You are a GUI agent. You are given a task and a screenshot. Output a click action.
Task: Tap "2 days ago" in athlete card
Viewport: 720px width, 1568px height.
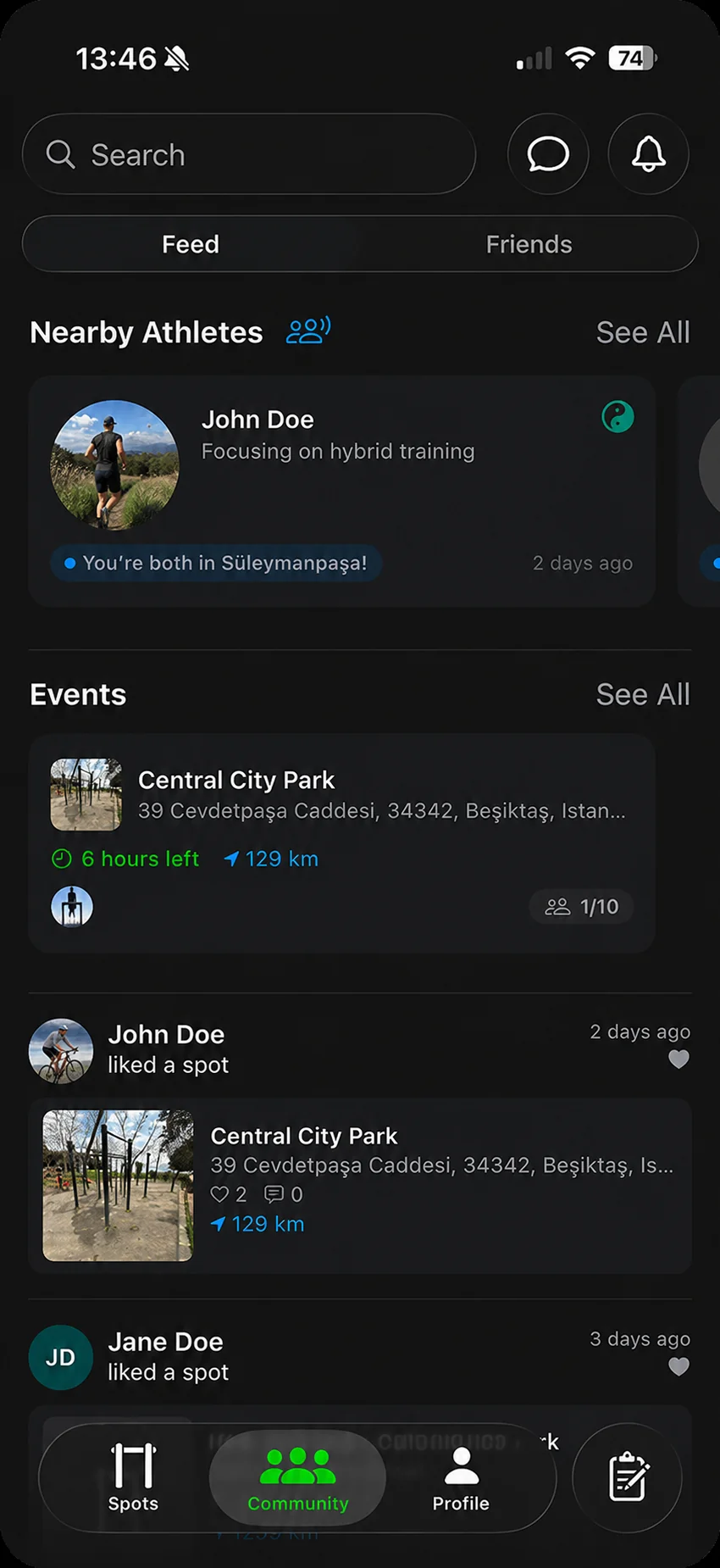(x=583, y=563)
